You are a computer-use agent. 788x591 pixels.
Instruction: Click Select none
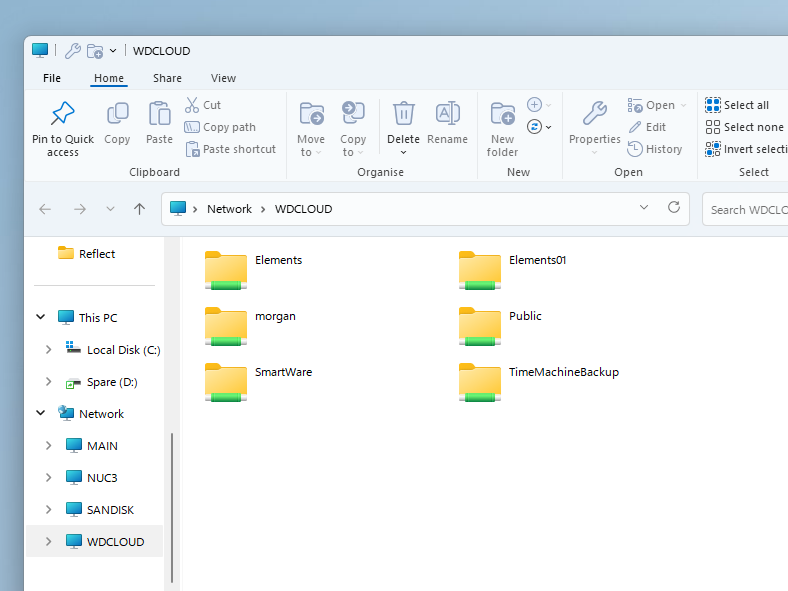coord(744,127)
